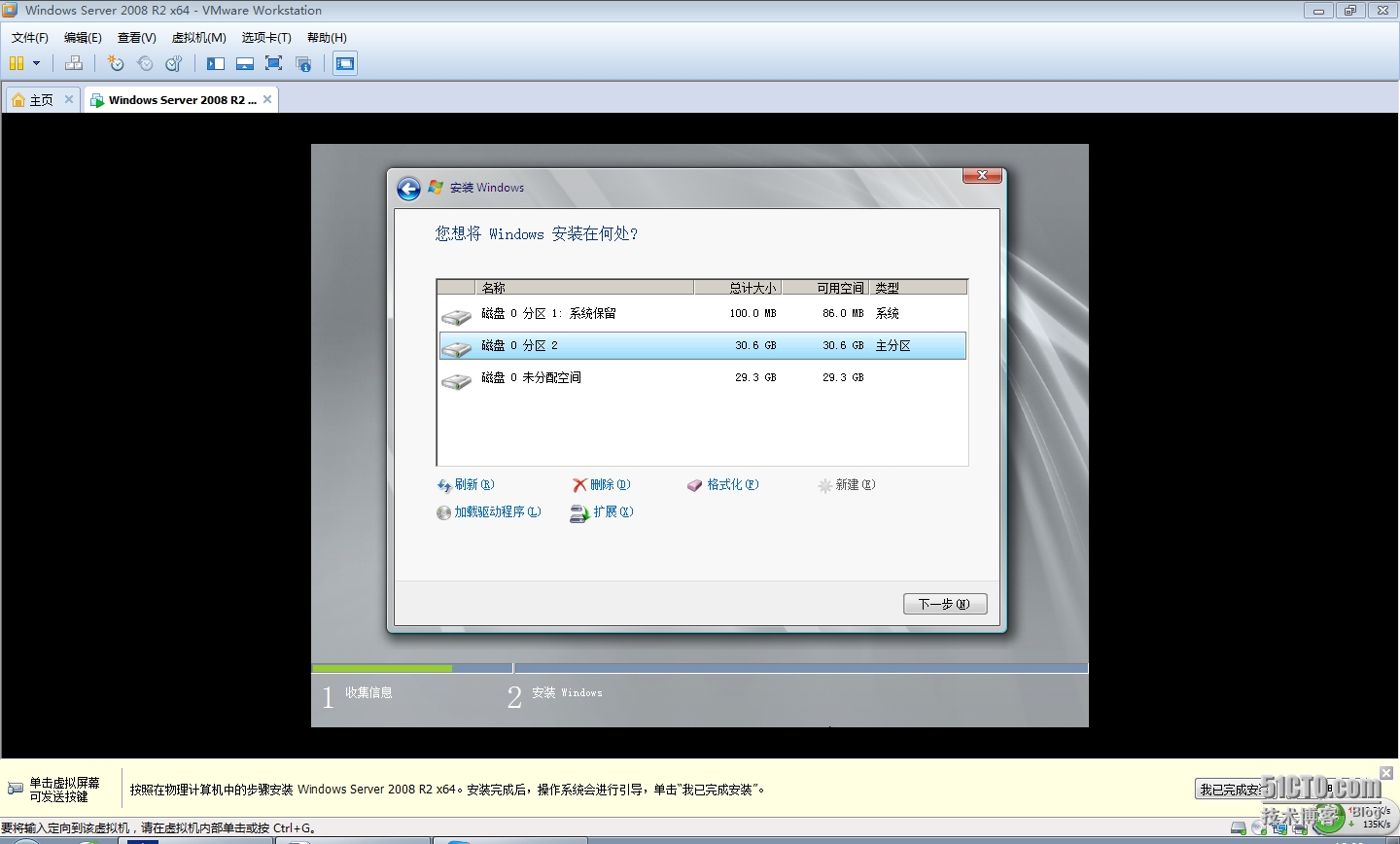Click the 删除(D) link
1400x844 pixels.
click(602, 484)
